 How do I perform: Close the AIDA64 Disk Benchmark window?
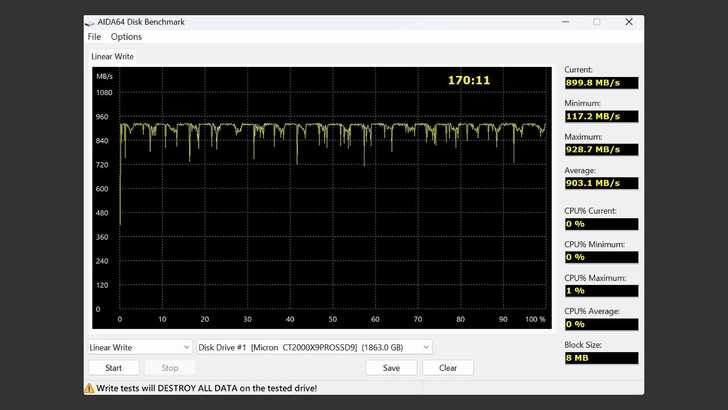pos(629,21)
